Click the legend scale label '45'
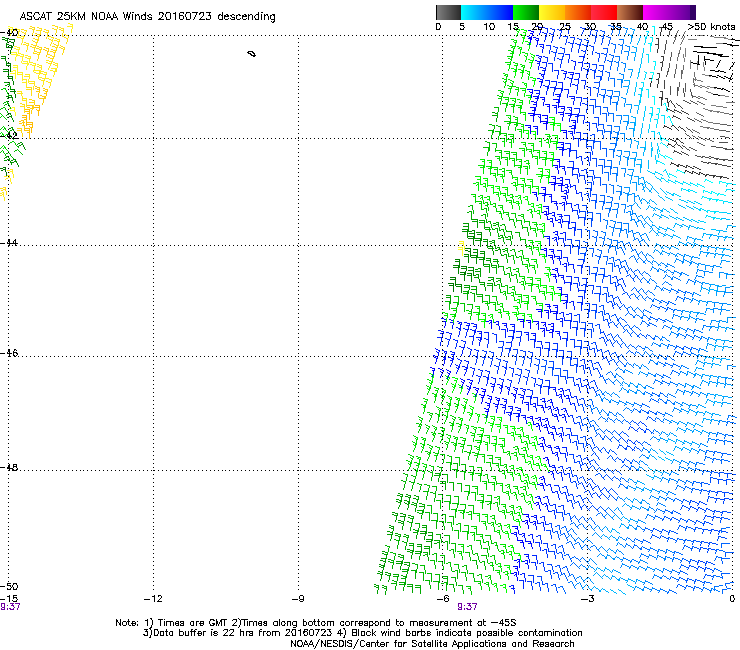 [x=667, y=27]
